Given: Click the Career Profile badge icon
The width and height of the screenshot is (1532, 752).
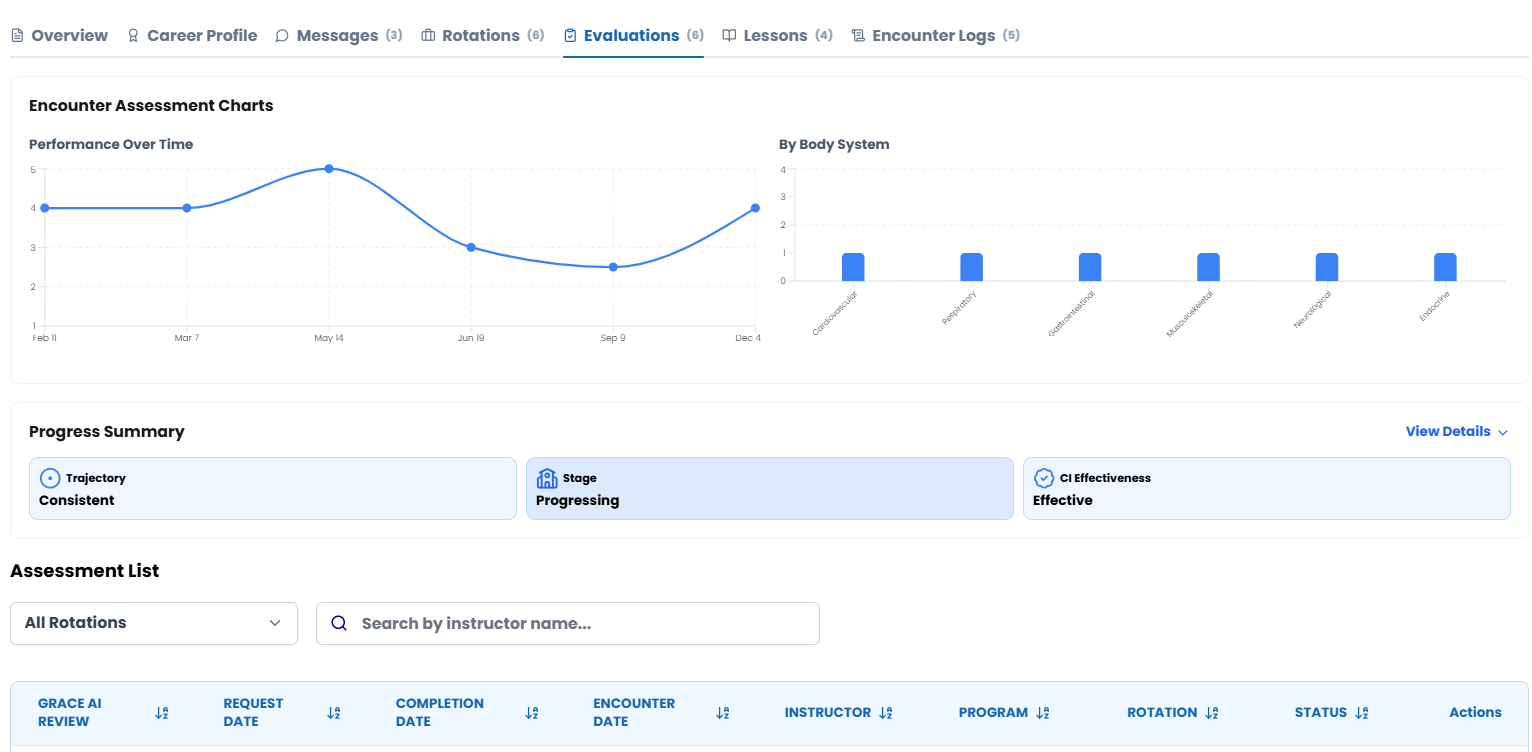Looking at the screenshot, I should click(133, 36).
